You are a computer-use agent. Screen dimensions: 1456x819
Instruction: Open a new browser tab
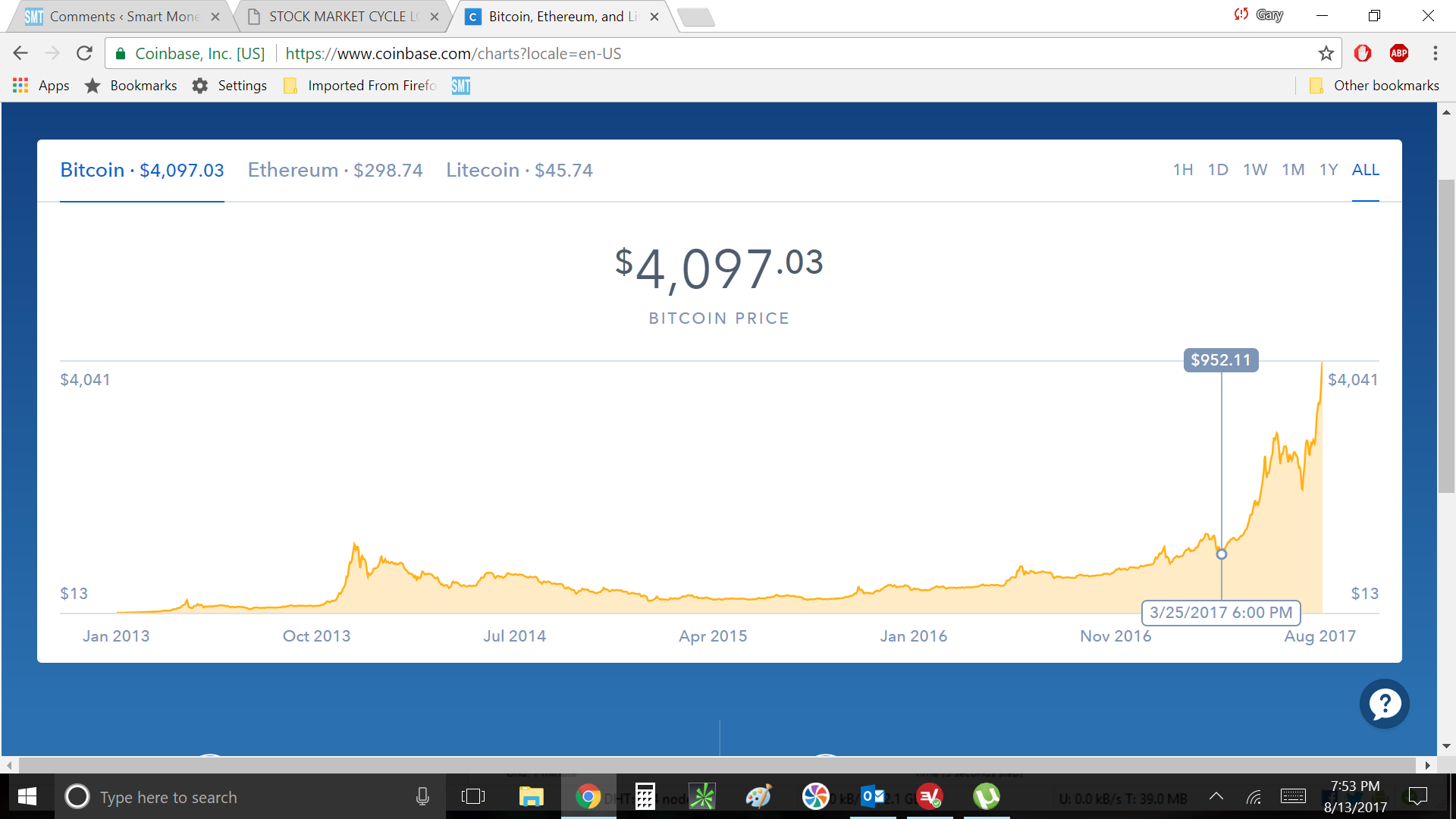[x=695, y=17]
